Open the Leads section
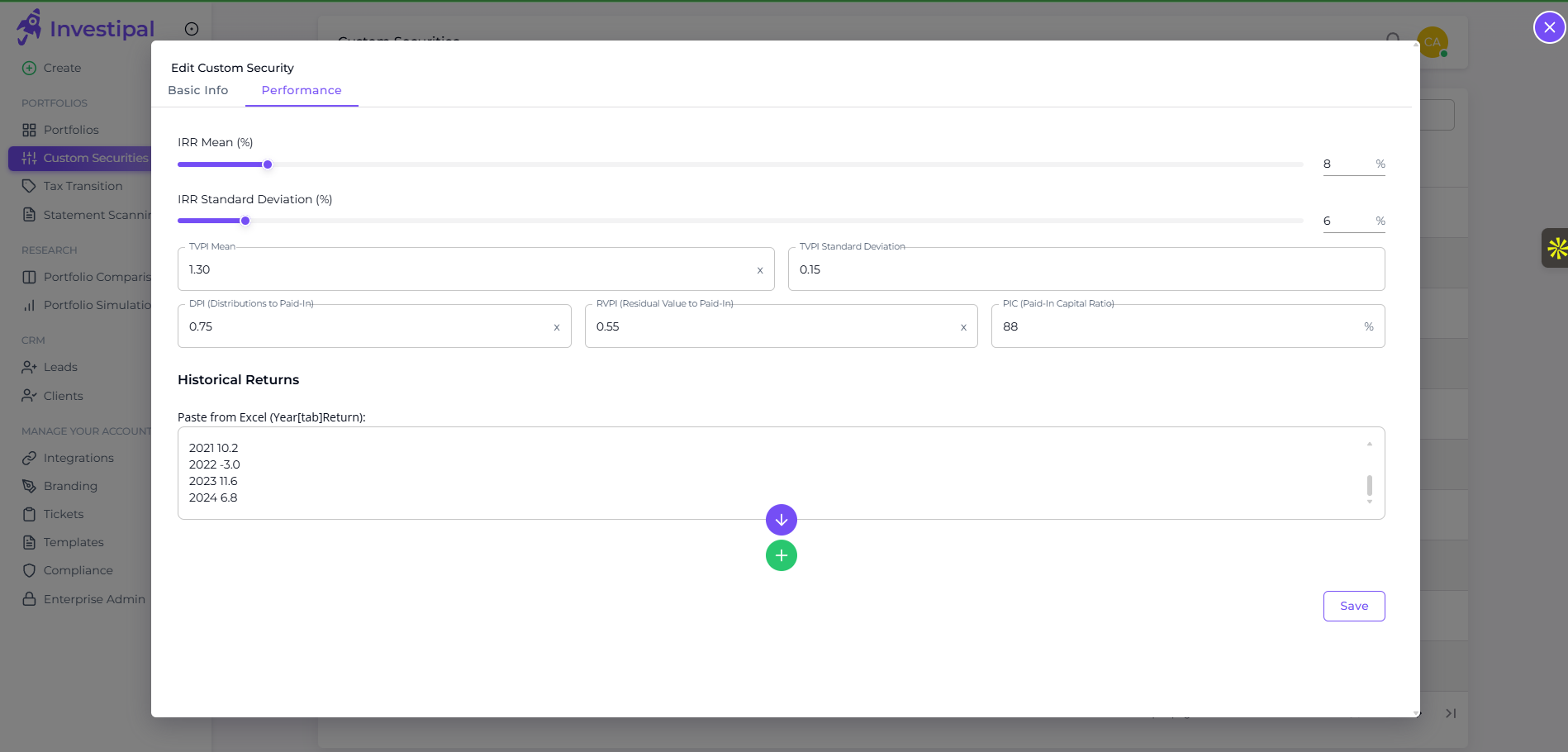This screenshot has height=752, width=1568. (60, 367)
